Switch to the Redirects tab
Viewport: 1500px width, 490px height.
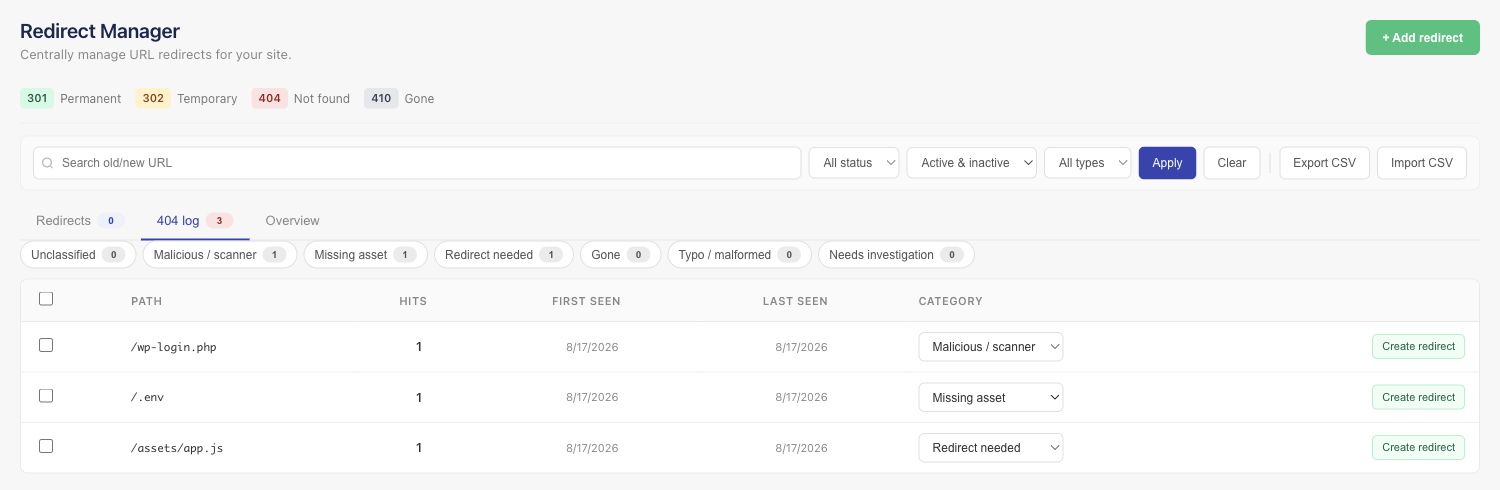point(80,220)
